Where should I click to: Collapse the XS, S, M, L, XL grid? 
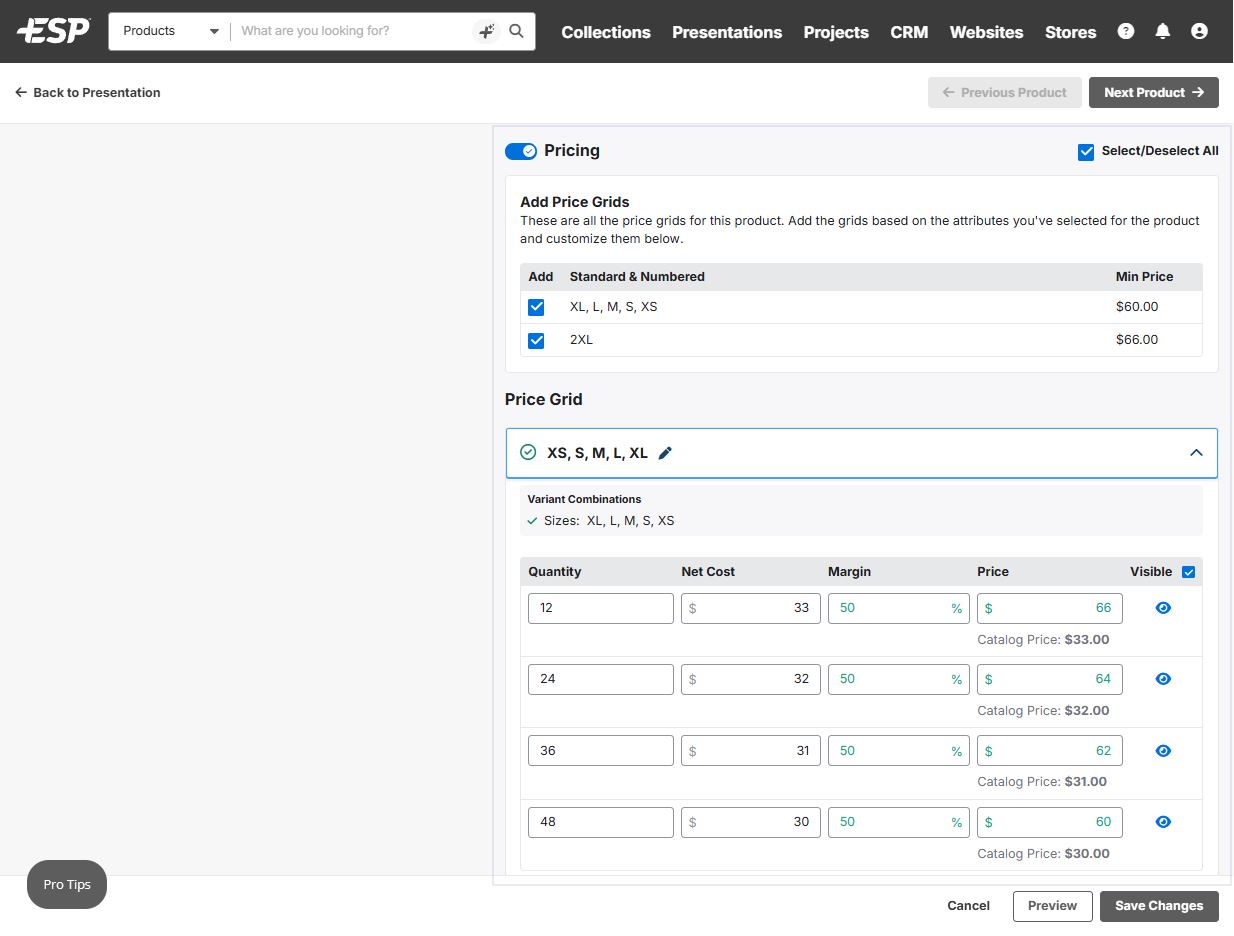1196,453
